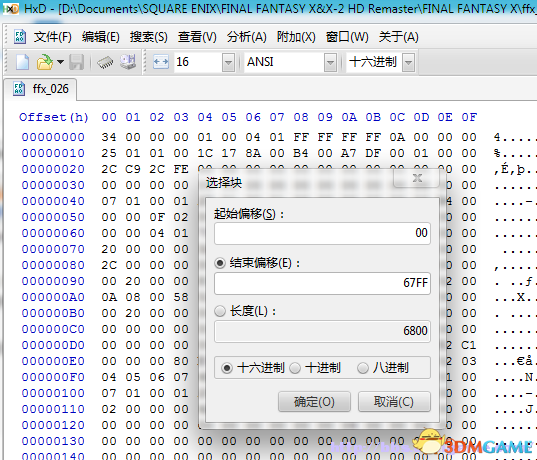The height and width of the screenshot is (460, 537).
Task: Select the 八进制 octal radio button
Action: [362, 368]
